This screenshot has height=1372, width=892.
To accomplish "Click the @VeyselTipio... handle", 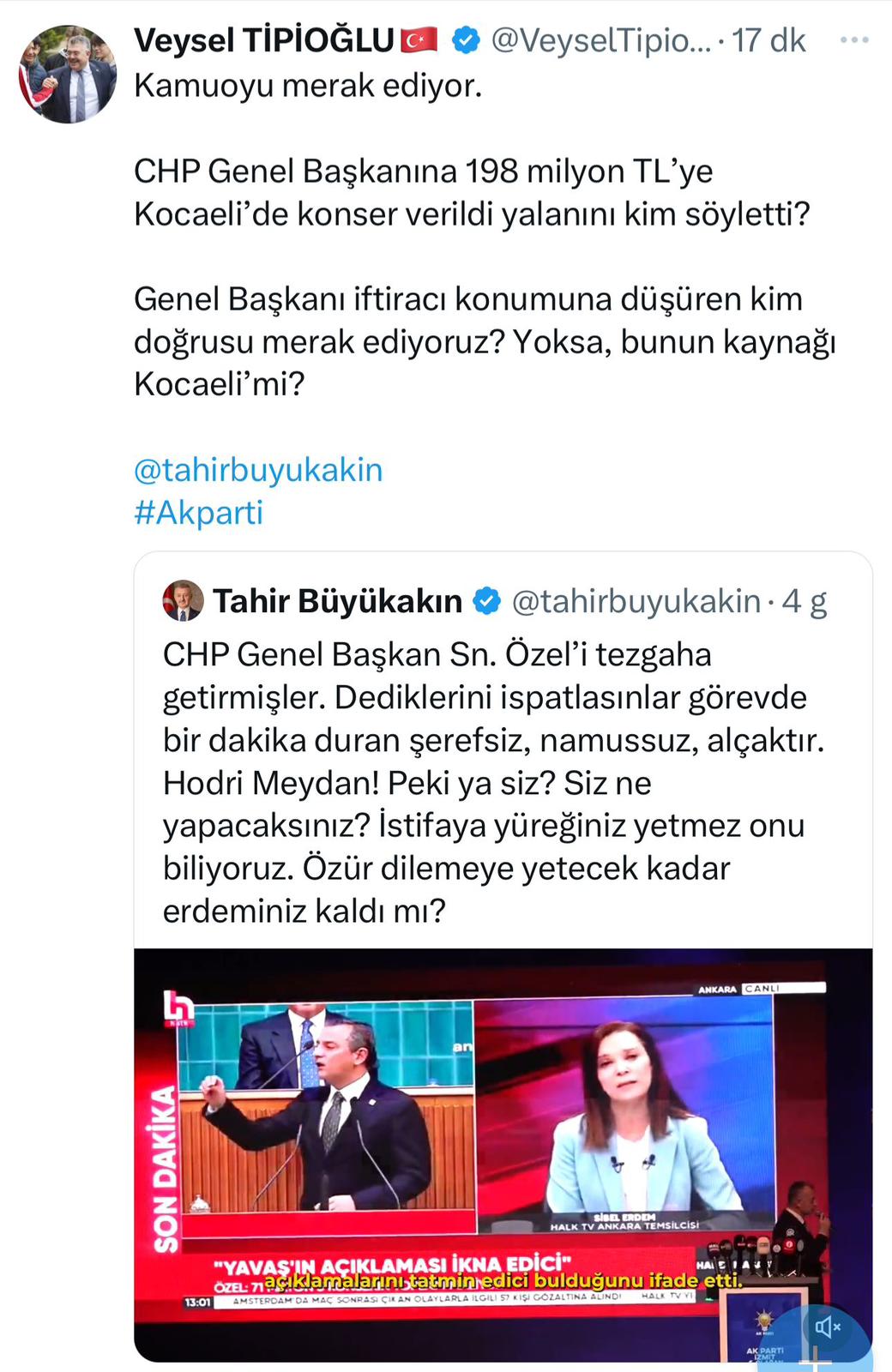I will click(600, 40).
